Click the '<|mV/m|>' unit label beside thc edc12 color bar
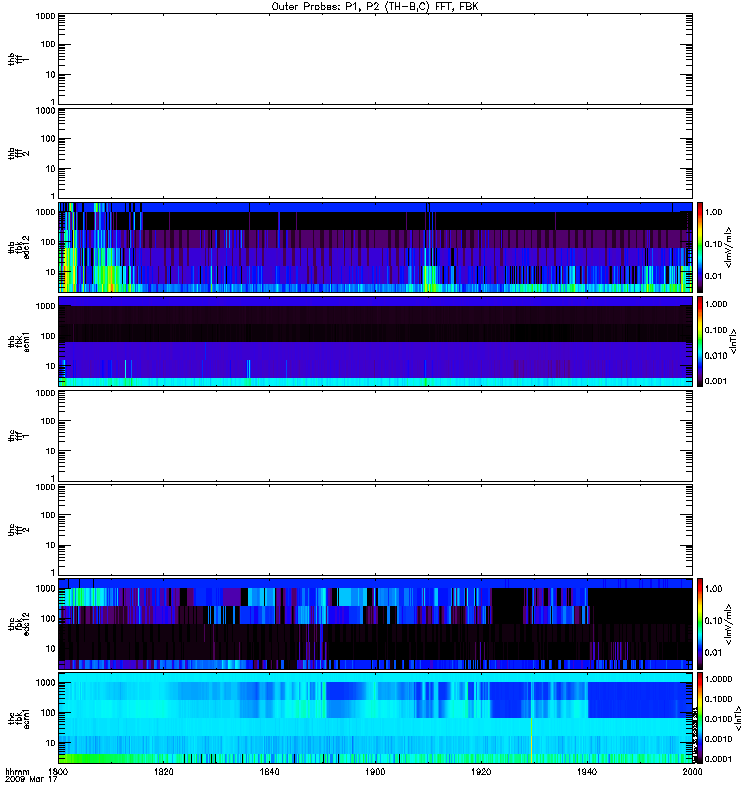750x800 pixels. click(729, 624)
